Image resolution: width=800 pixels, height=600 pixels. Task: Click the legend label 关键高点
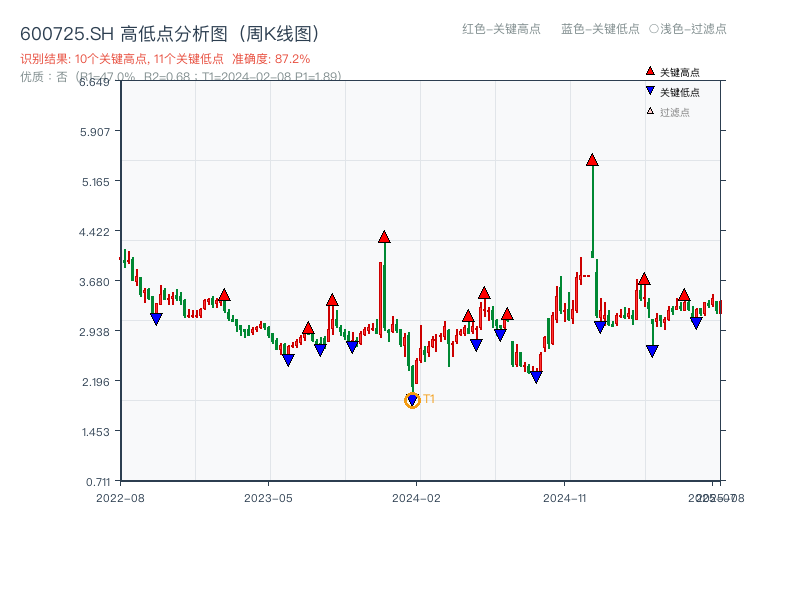point(680,72)
